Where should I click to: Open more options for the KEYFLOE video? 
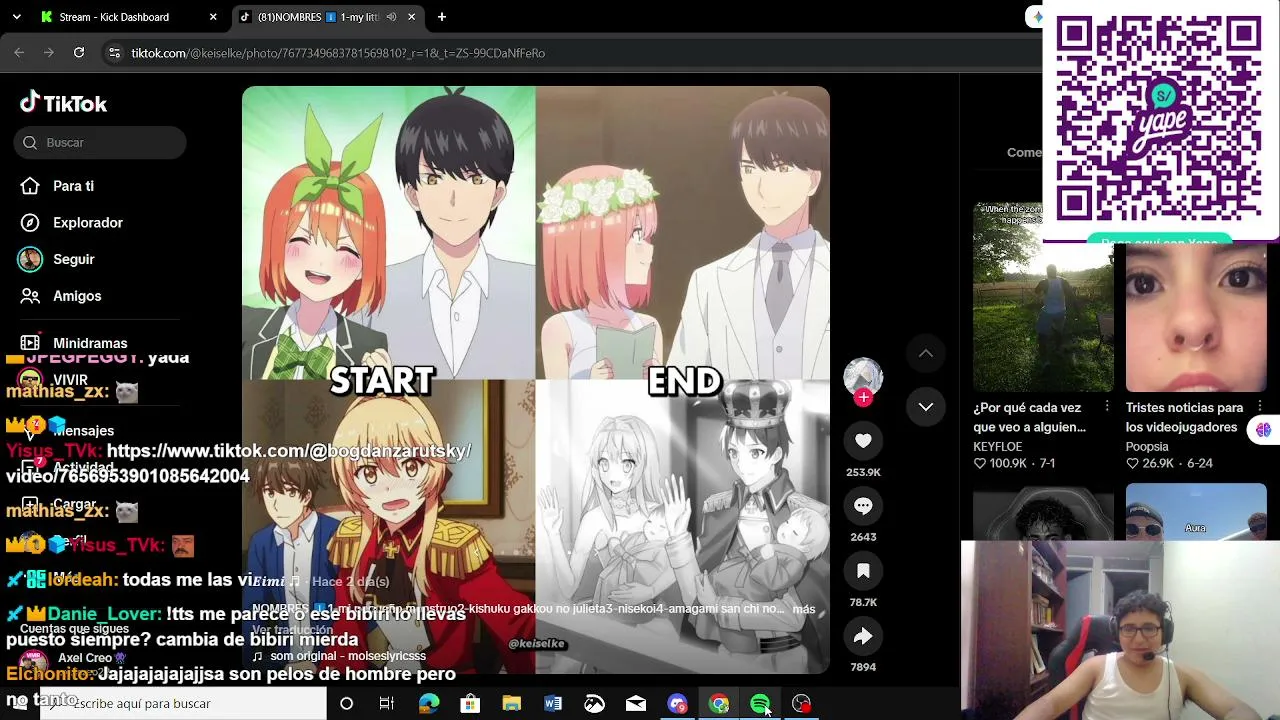click(x=1107, y=406)
